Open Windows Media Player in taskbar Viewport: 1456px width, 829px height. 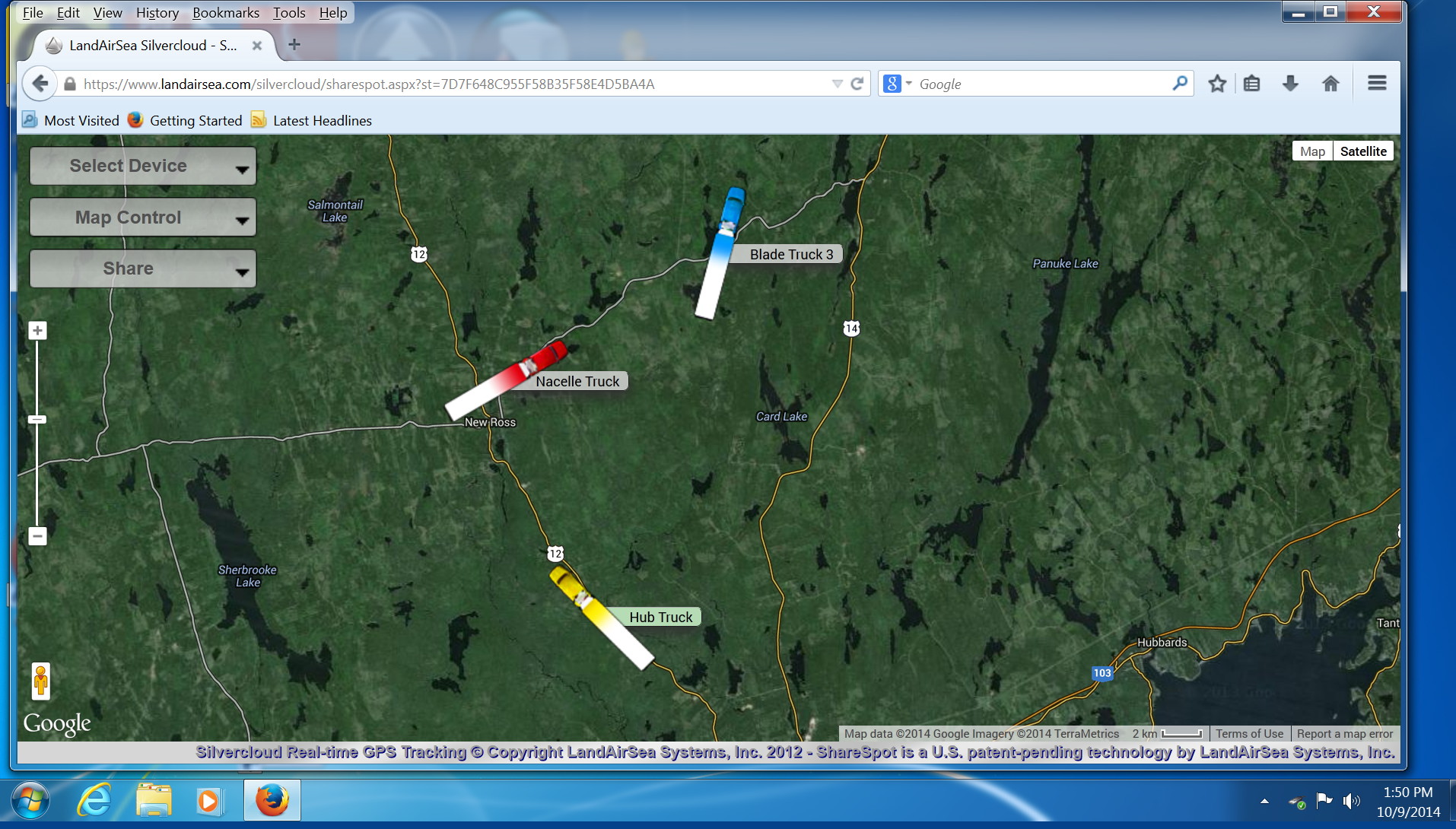(208, 801)
